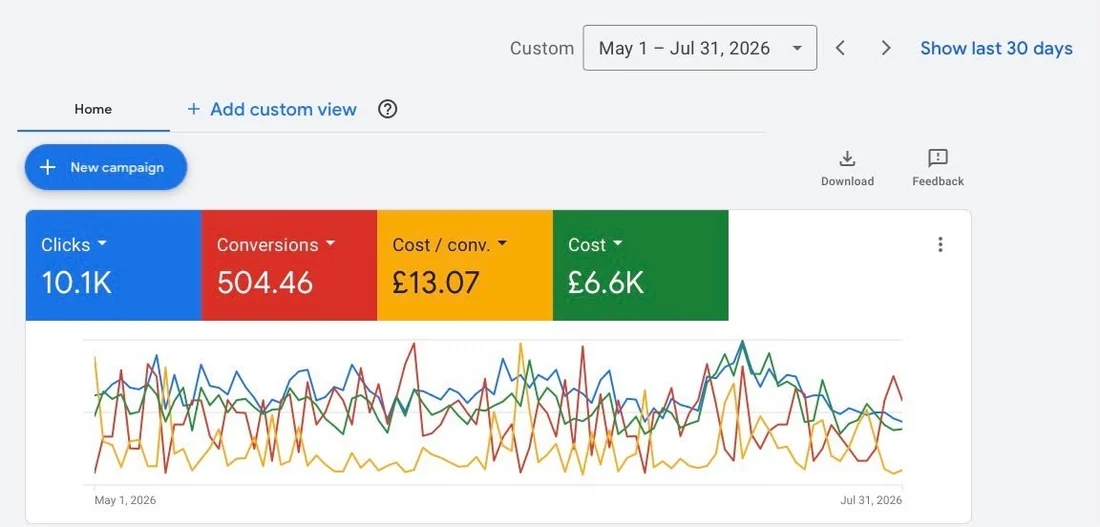Click the Jul 31, 2026 axis label

point(871,500)
